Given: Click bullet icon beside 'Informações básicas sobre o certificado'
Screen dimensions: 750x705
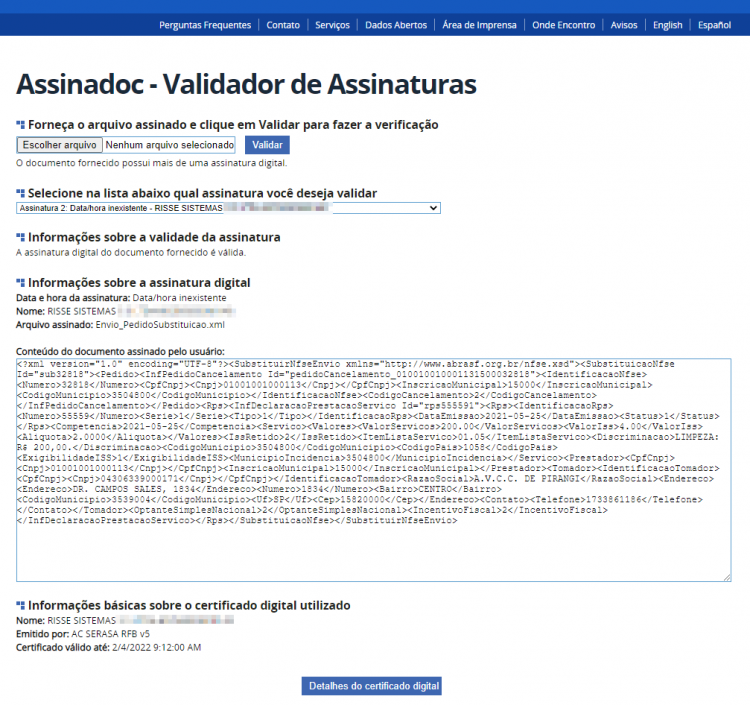Looking at the screenshot, I should pos(21,606).
